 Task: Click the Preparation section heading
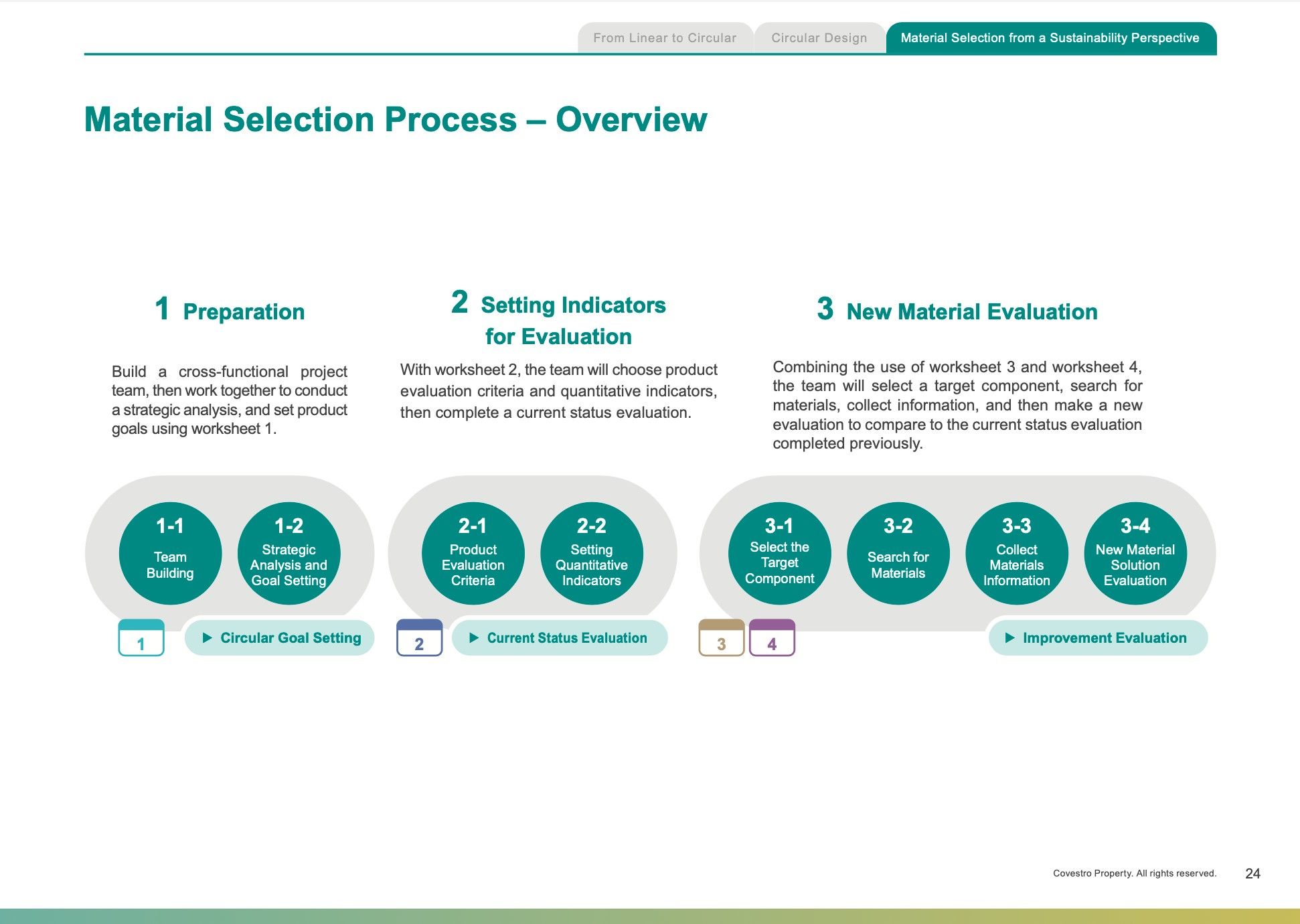[243, 312]
